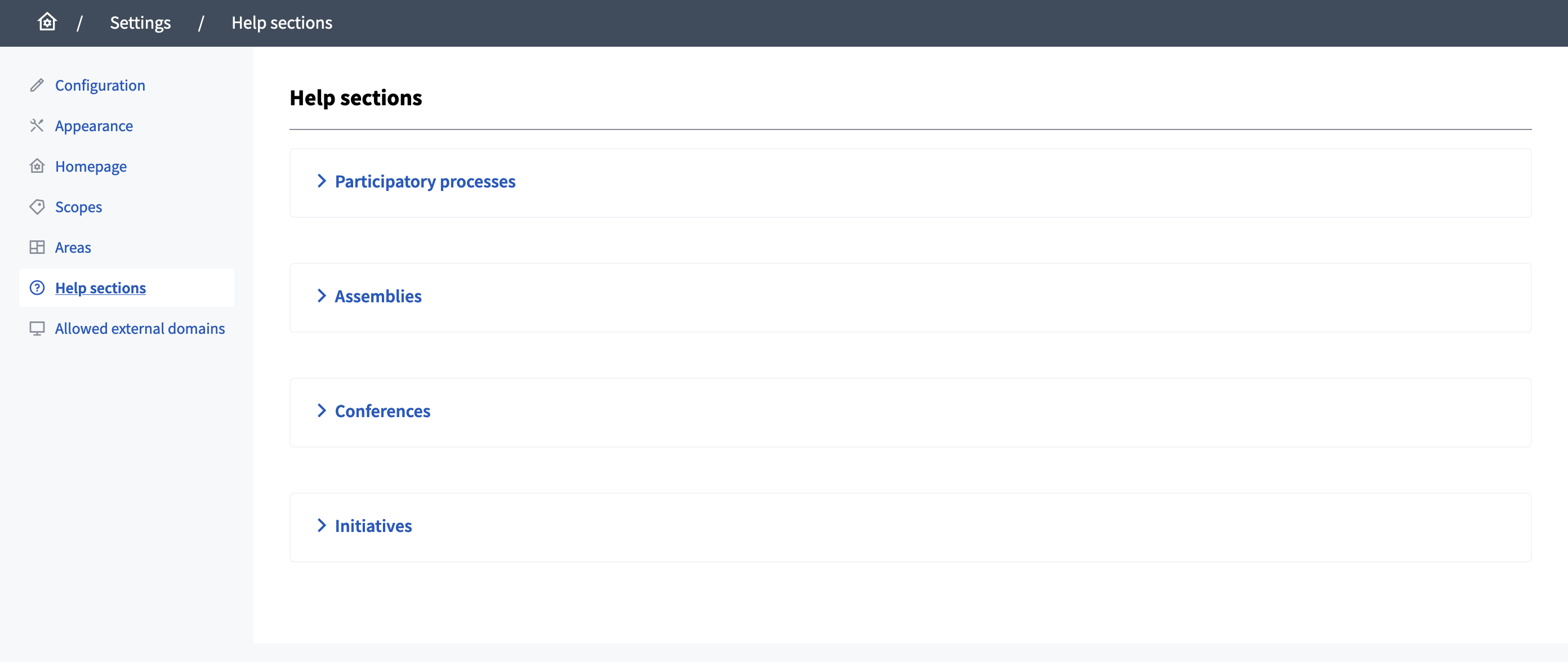Select the crossed-tools icon next to Appearance
1568x662 pixels.
click(37, 126)
